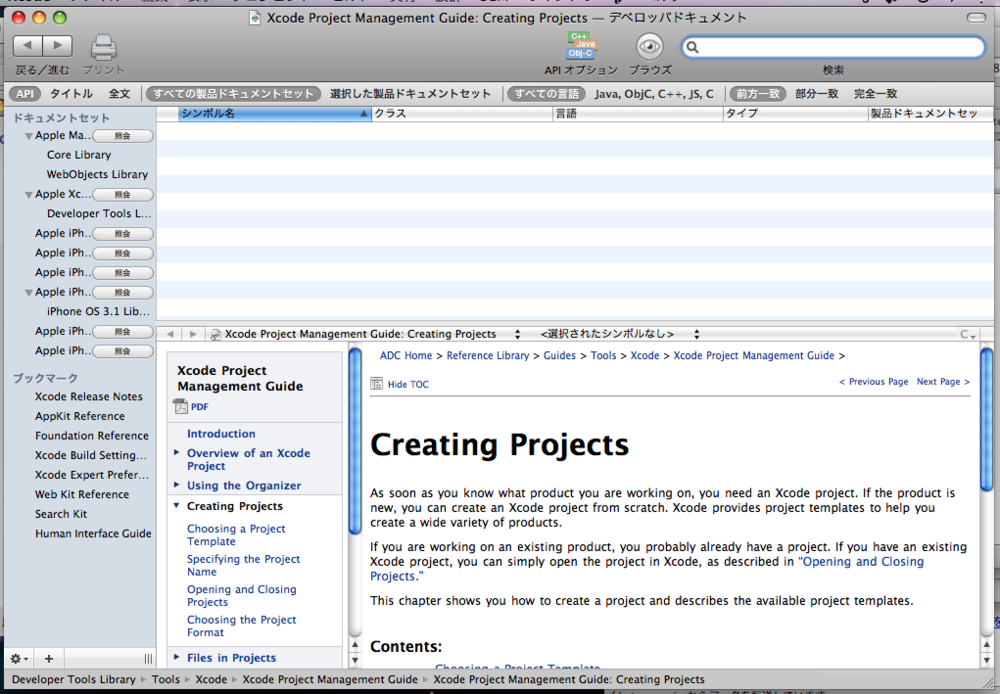Image resolution: width=1000 pixels, height=694 pixels.
Task: Open Reference Library breadcrumb link
Action: pos(488,355)
